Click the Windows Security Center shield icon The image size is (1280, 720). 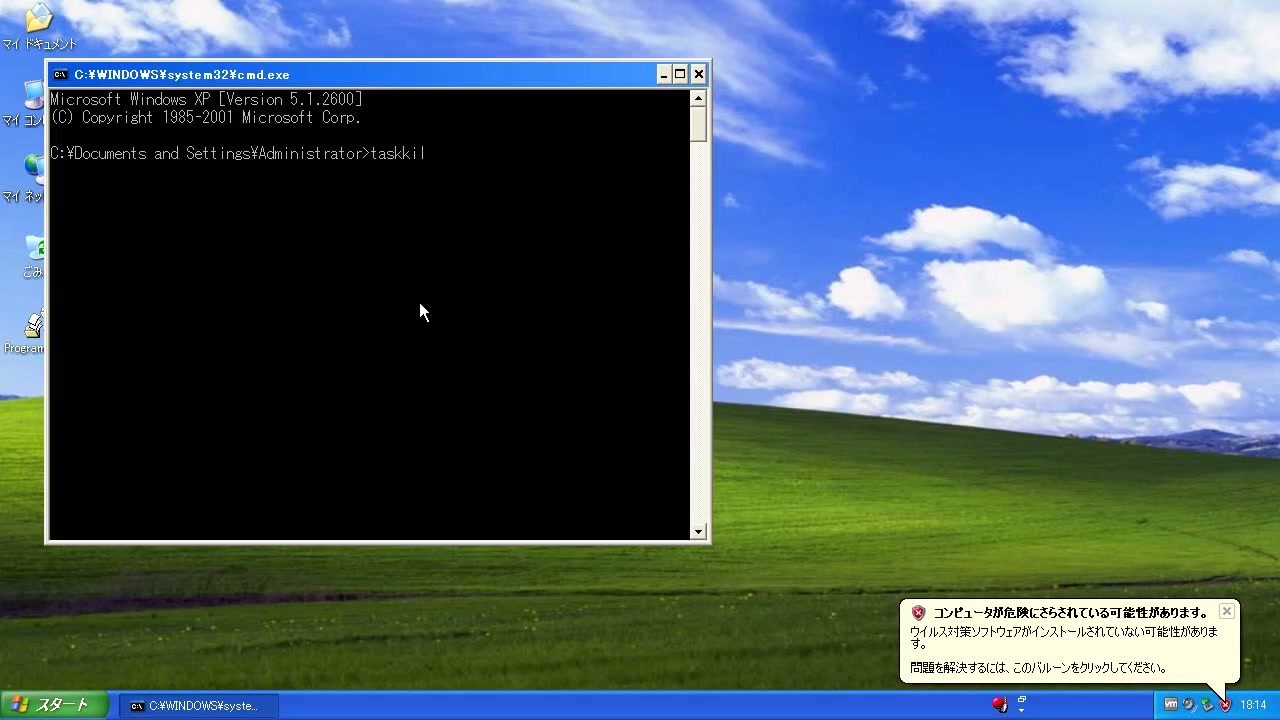(x=1225, y=706)
